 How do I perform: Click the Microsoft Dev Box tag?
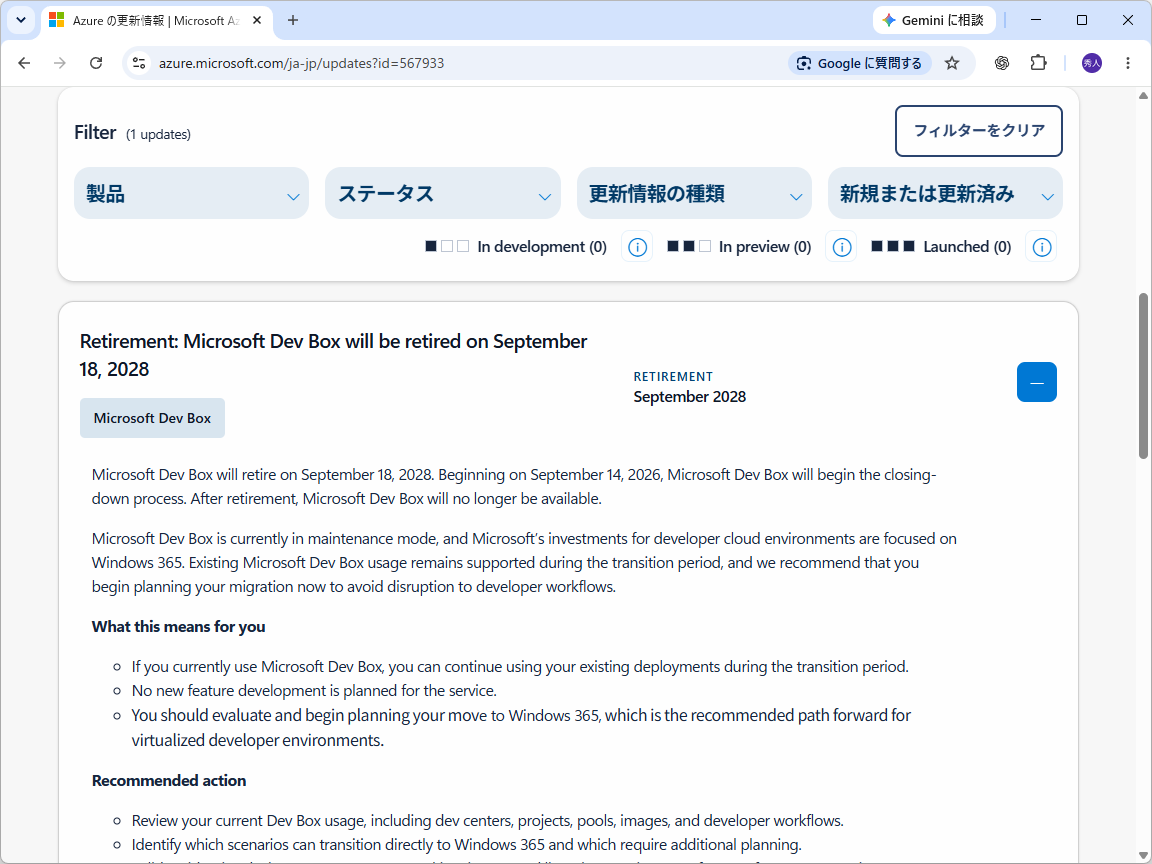click(x=152, y=418)
